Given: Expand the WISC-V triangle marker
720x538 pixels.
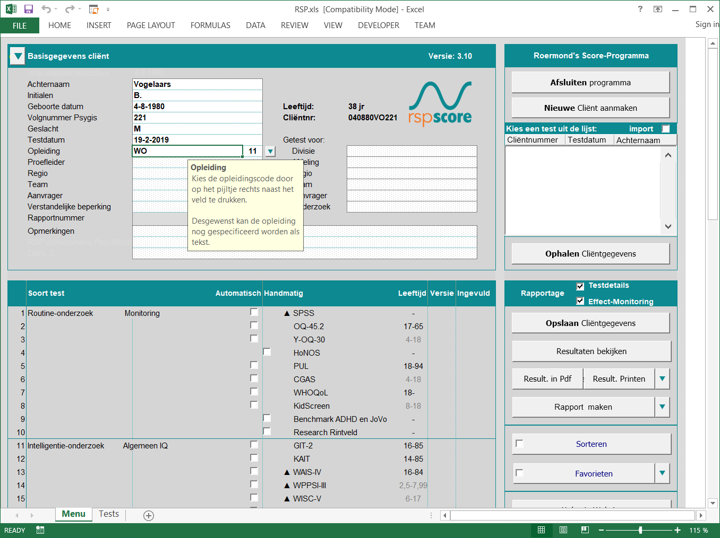Looking at the screenshot, I should 287,499.
